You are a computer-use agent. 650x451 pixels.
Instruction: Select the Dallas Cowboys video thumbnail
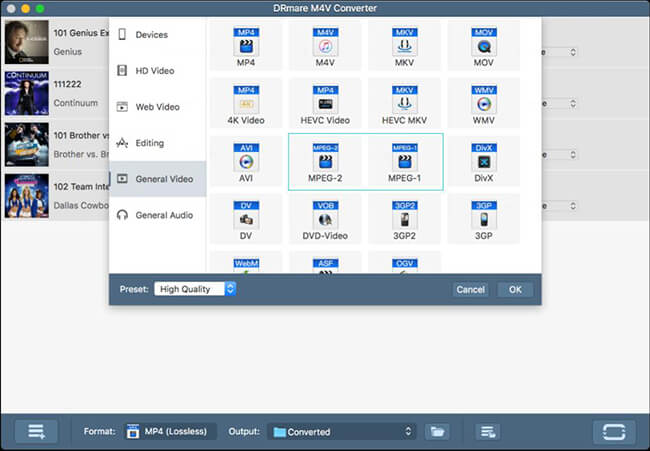coord(27,196)
